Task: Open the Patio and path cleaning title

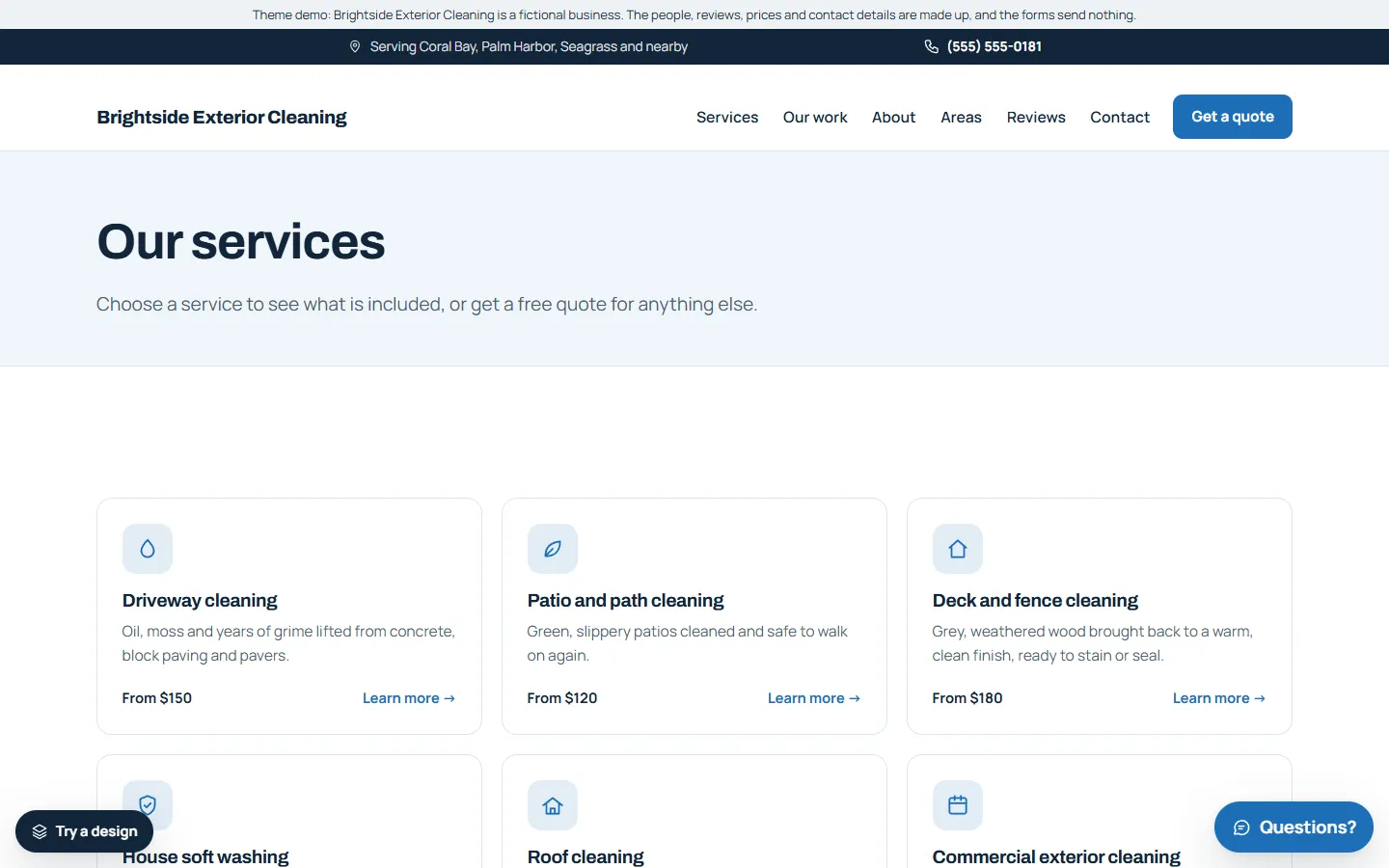Action: click(625, 600)
